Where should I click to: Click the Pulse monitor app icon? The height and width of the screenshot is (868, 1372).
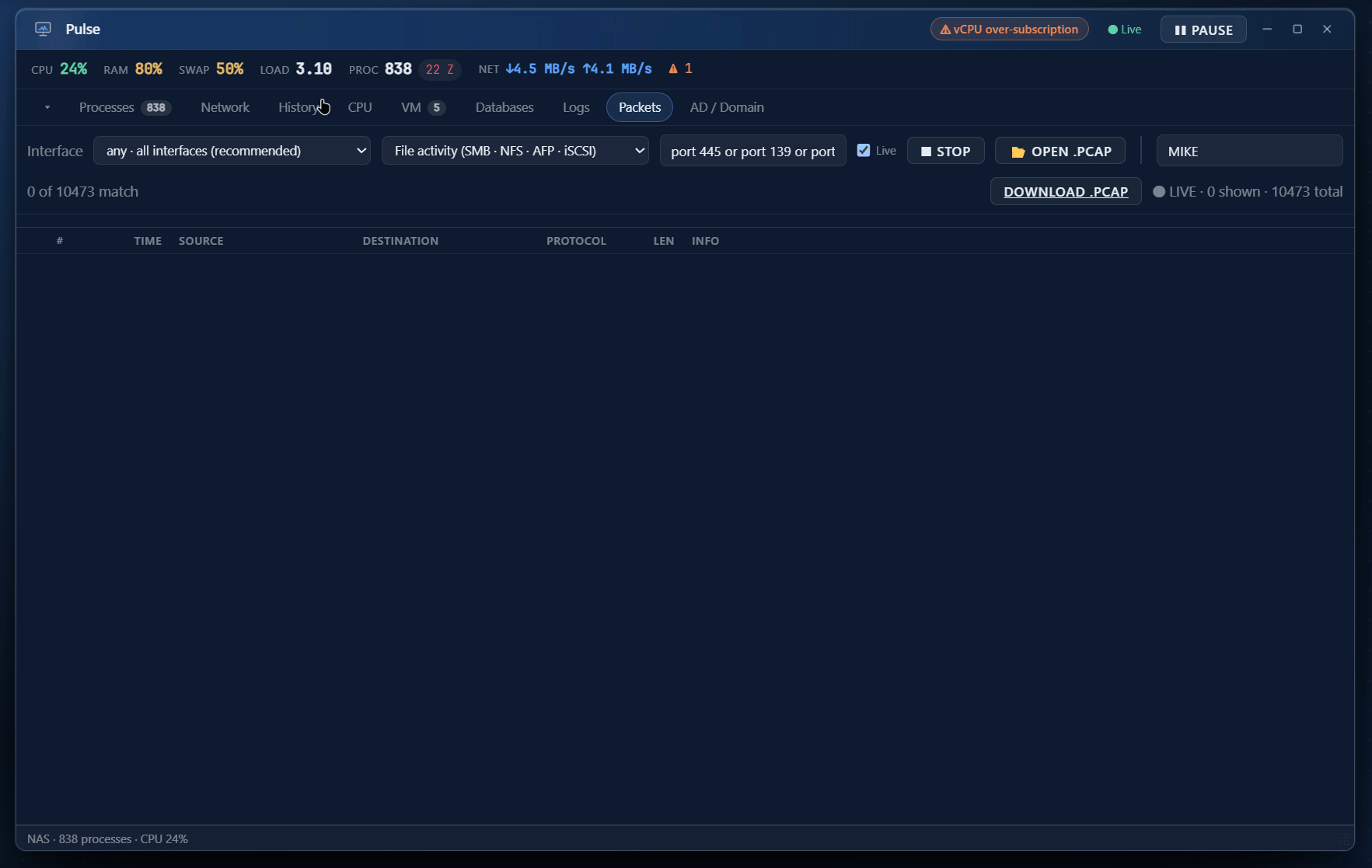43,29
